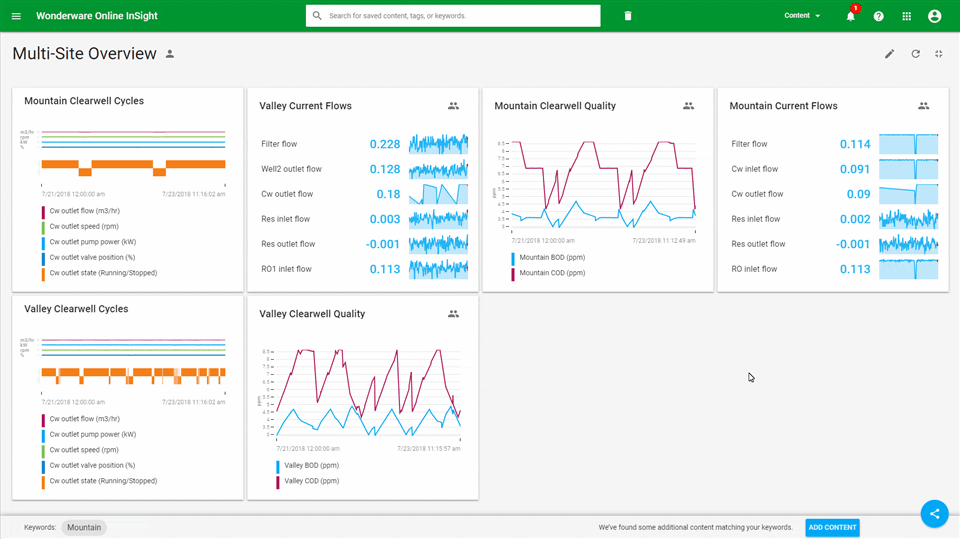Image resolution: width=960 pixels, height=539 pixels.
Task: Click shared icon on Valley Clearwell Quality
Action: (453, 314)
